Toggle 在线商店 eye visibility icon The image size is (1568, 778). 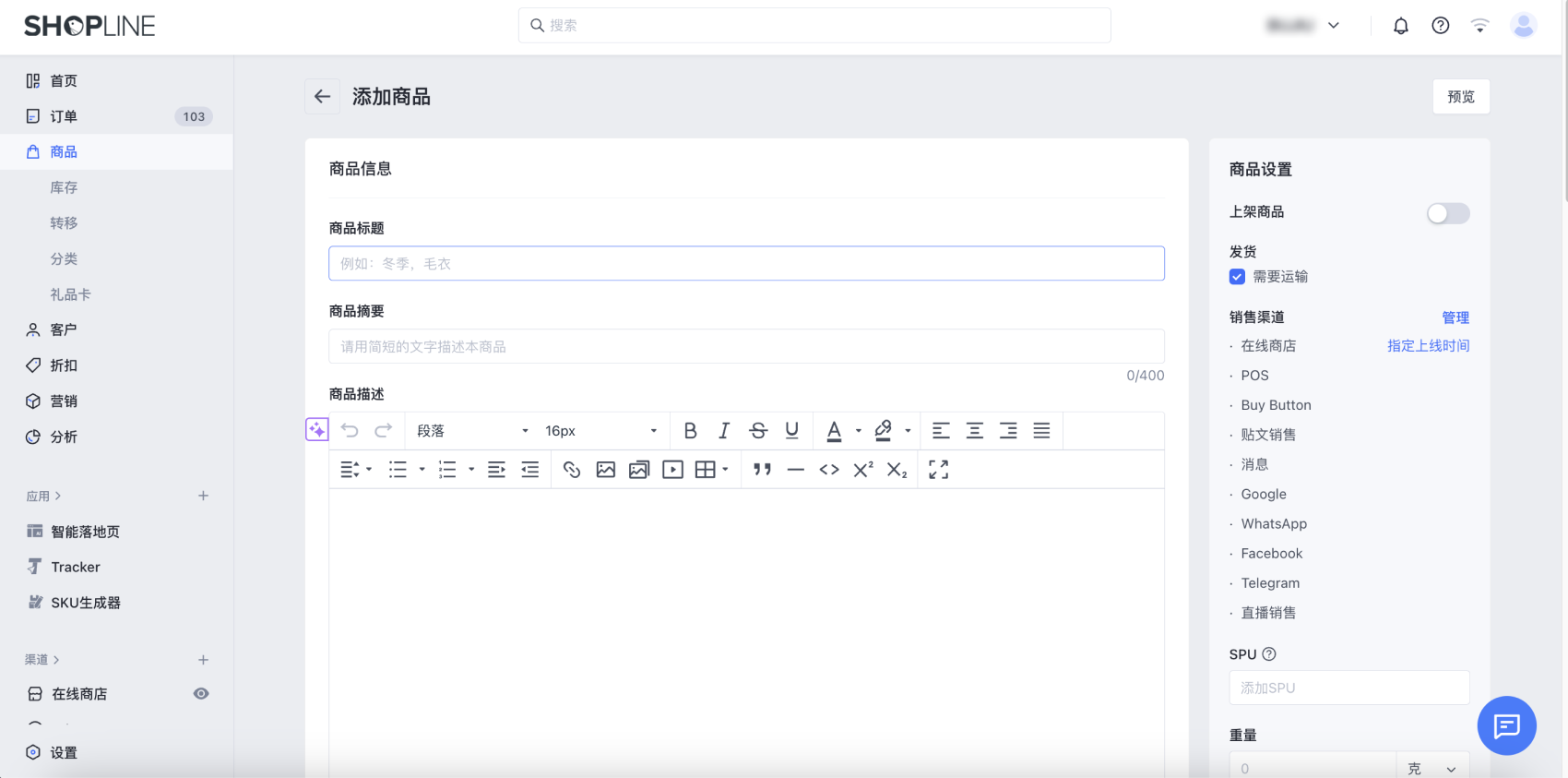point(201,693)
